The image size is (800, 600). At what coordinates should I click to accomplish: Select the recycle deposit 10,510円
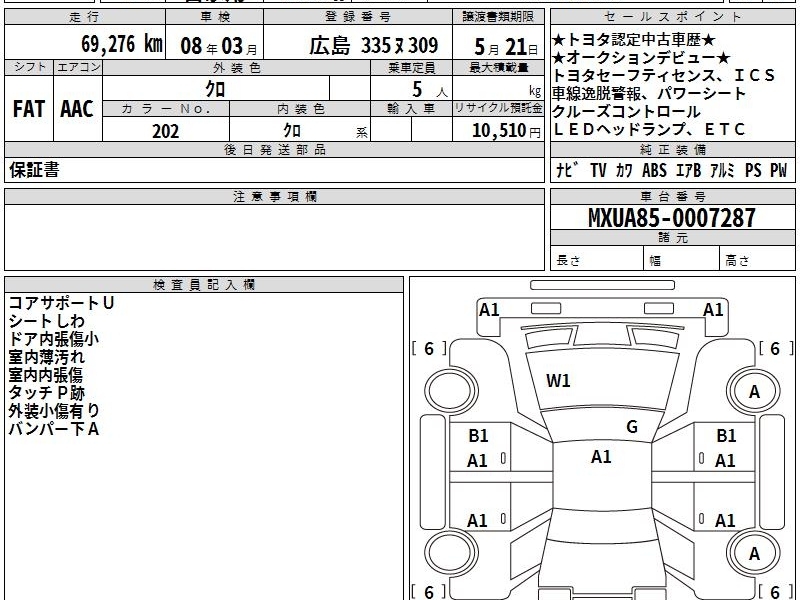point(506,131)
